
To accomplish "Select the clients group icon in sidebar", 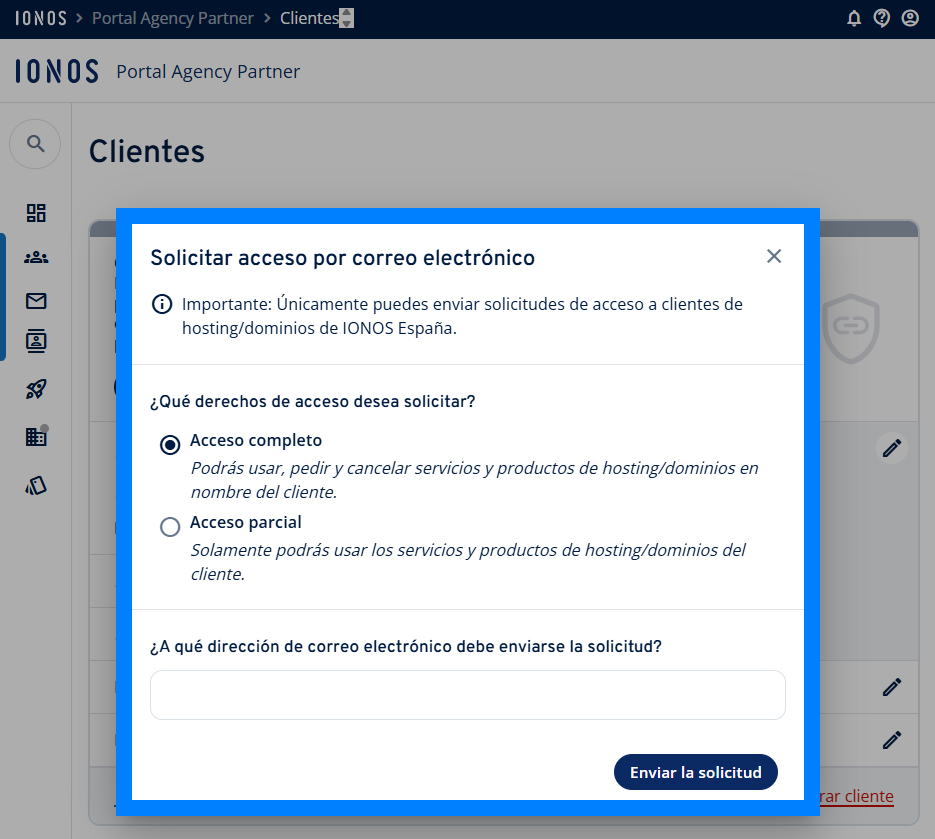I will pos(36,257).
